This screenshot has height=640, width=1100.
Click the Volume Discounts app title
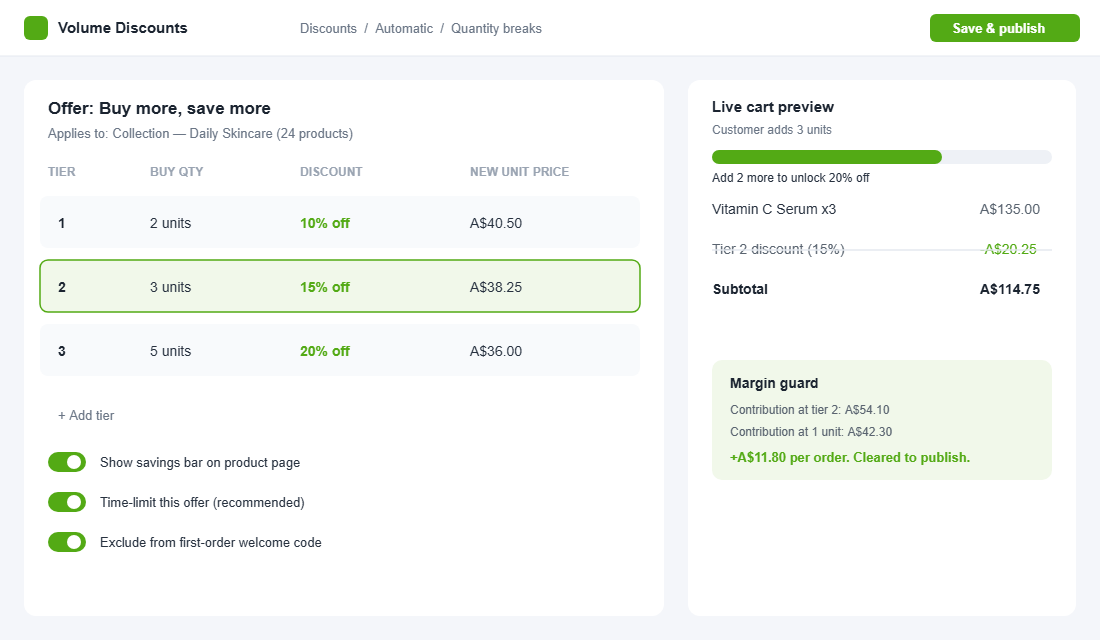[123, 28]
